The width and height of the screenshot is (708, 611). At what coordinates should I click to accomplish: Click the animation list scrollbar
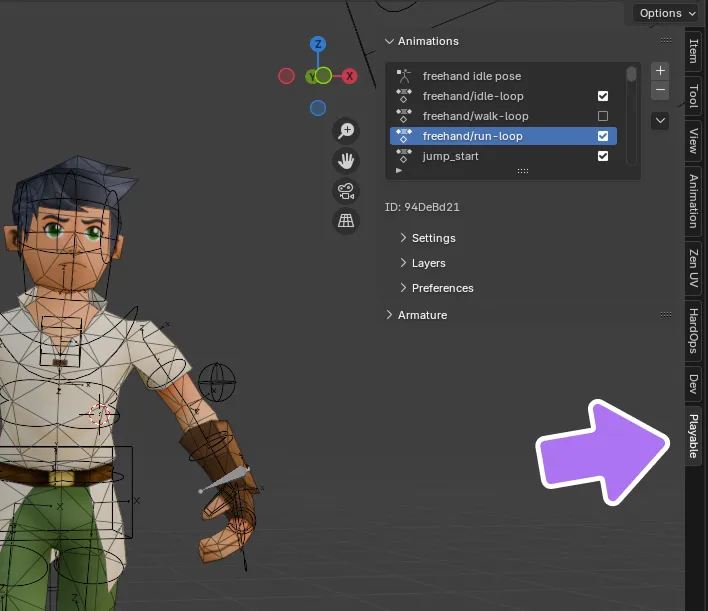point(631,76)
